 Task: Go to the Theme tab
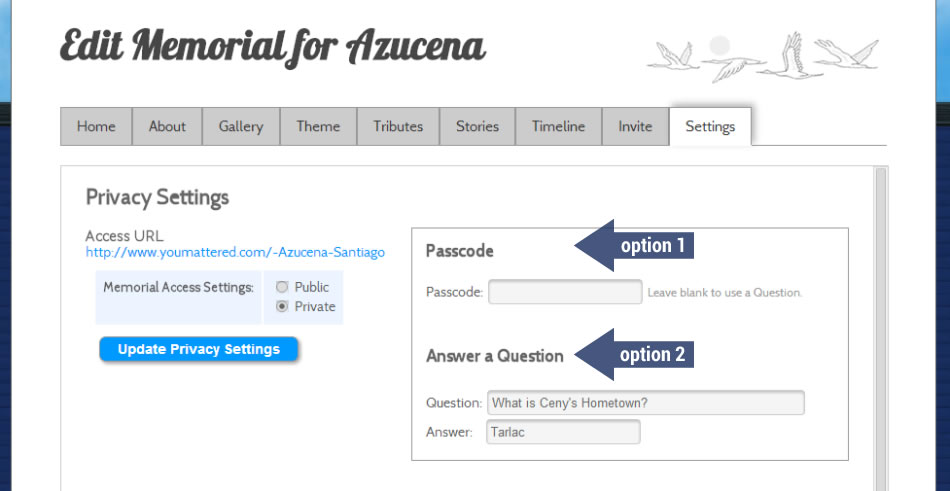point(318,127)
